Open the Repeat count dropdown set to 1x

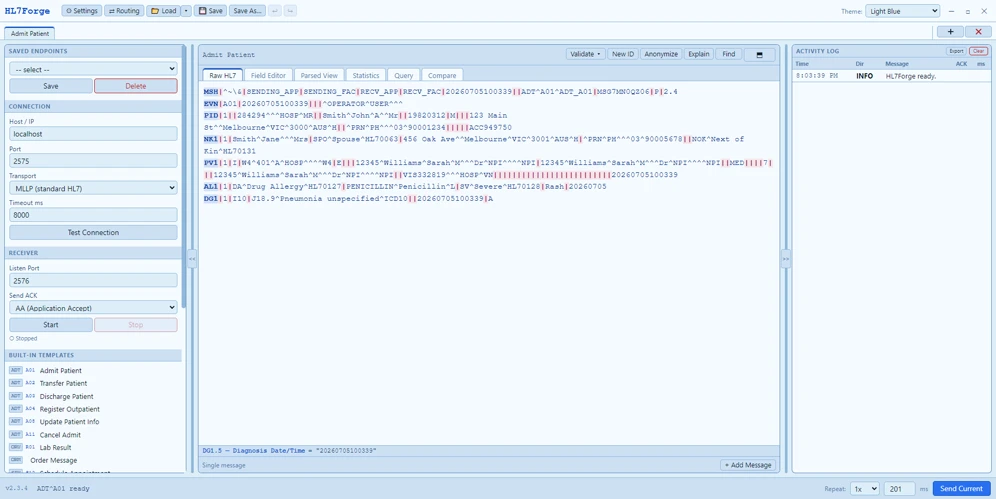(865, 489)
